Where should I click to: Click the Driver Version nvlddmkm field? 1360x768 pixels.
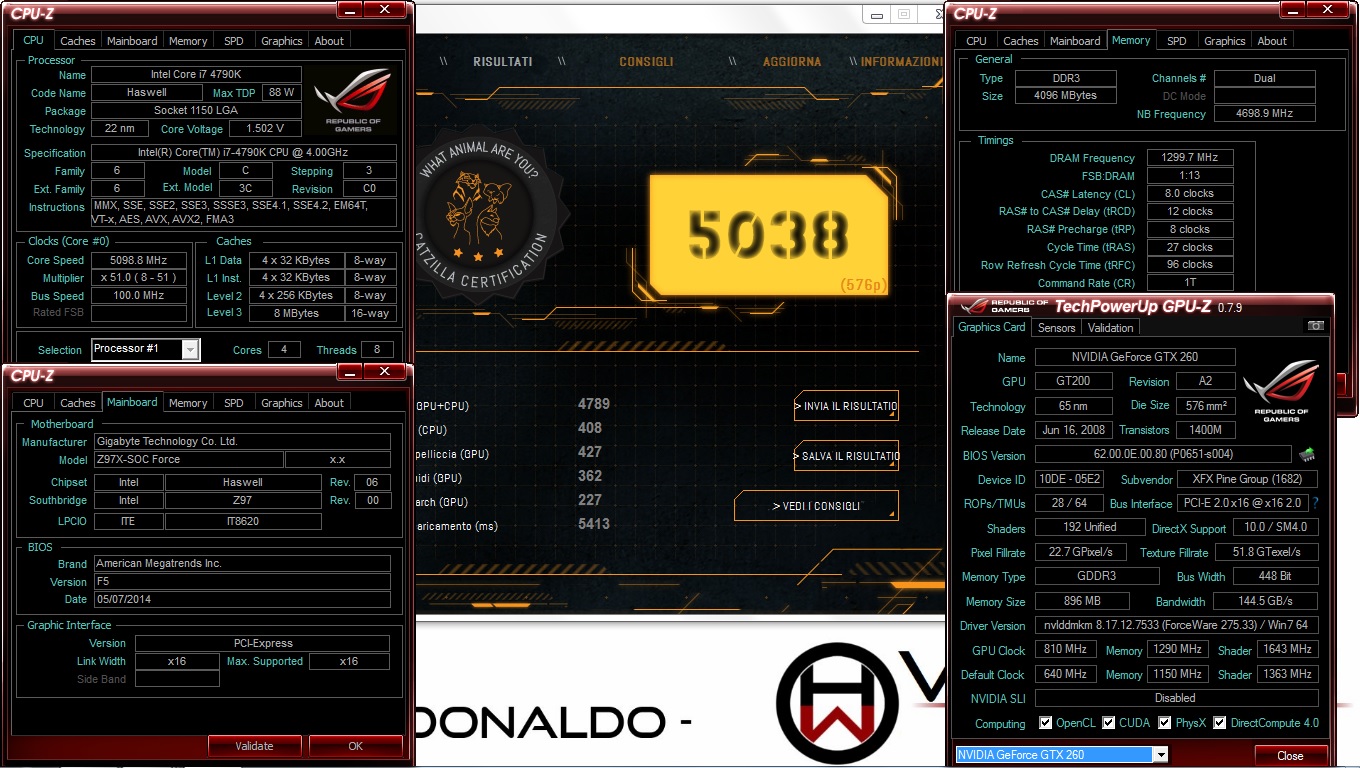(x=1177, y=626)
